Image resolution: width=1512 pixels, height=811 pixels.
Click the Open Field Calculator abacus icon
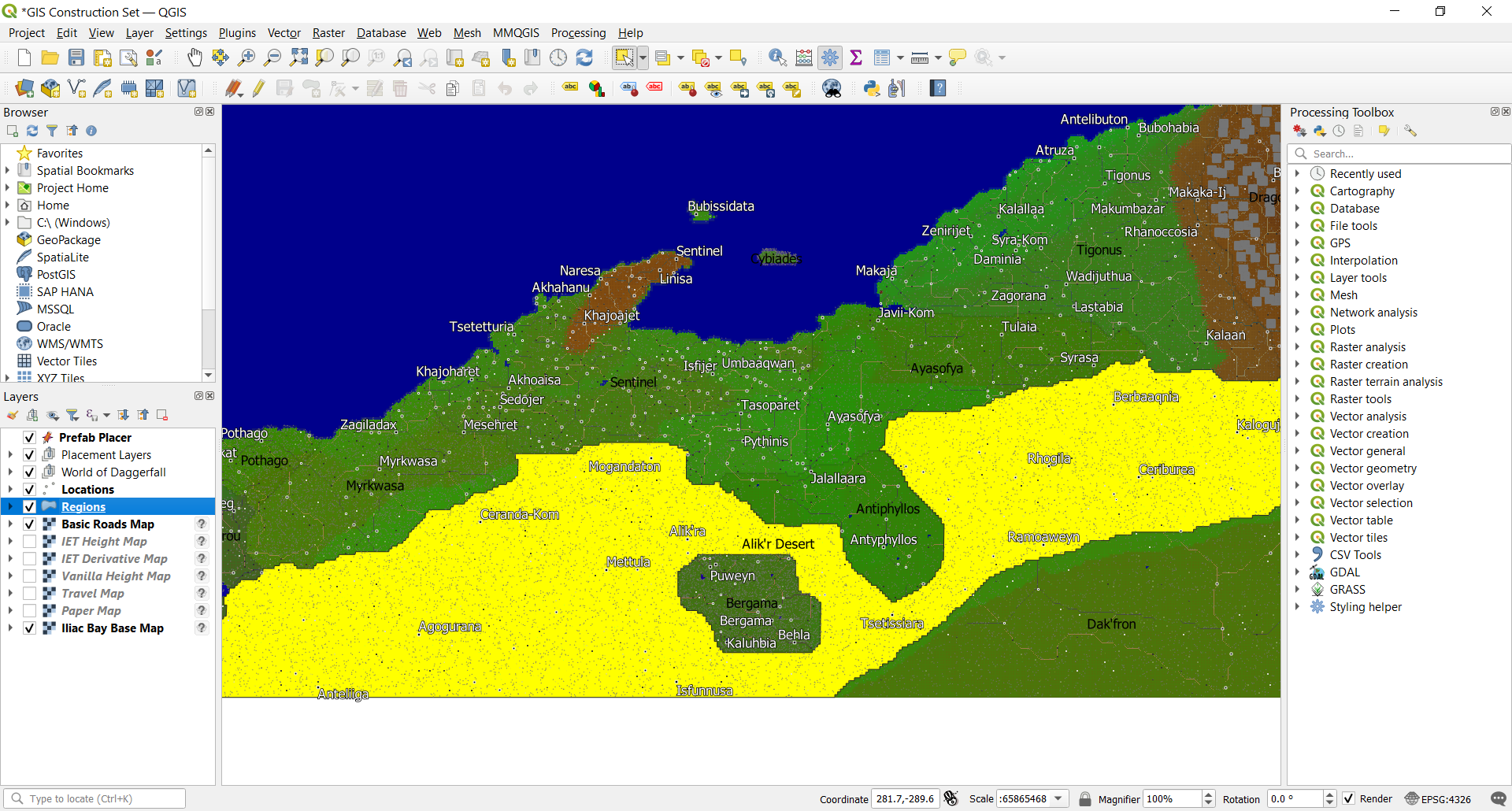(804, 57)
